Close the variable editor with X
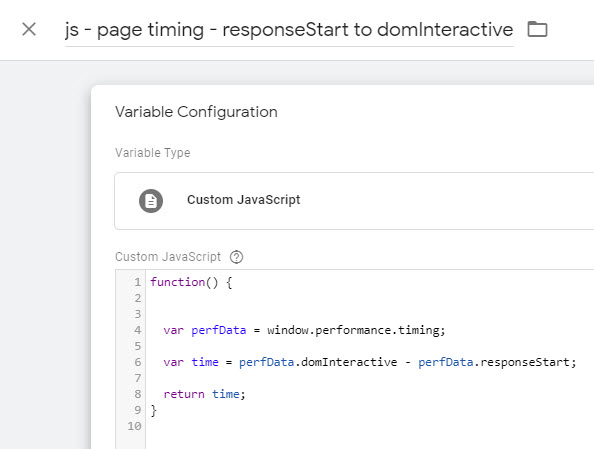Image resolution: width=594 pixels, height=449 pixels. (29, 29)
